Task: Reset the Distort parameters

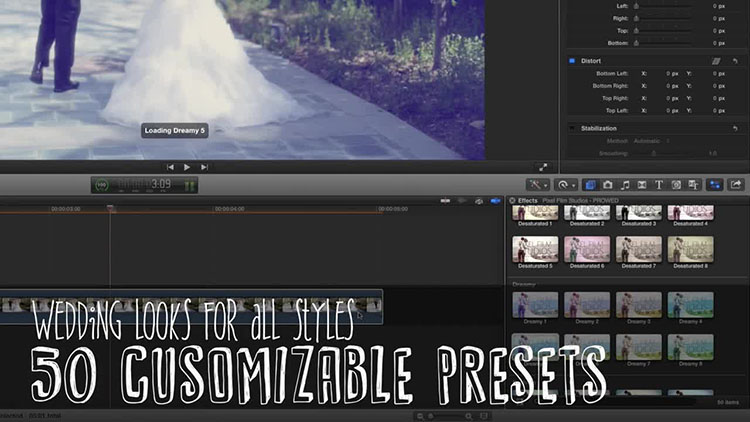Action: [x=735, y=61]
